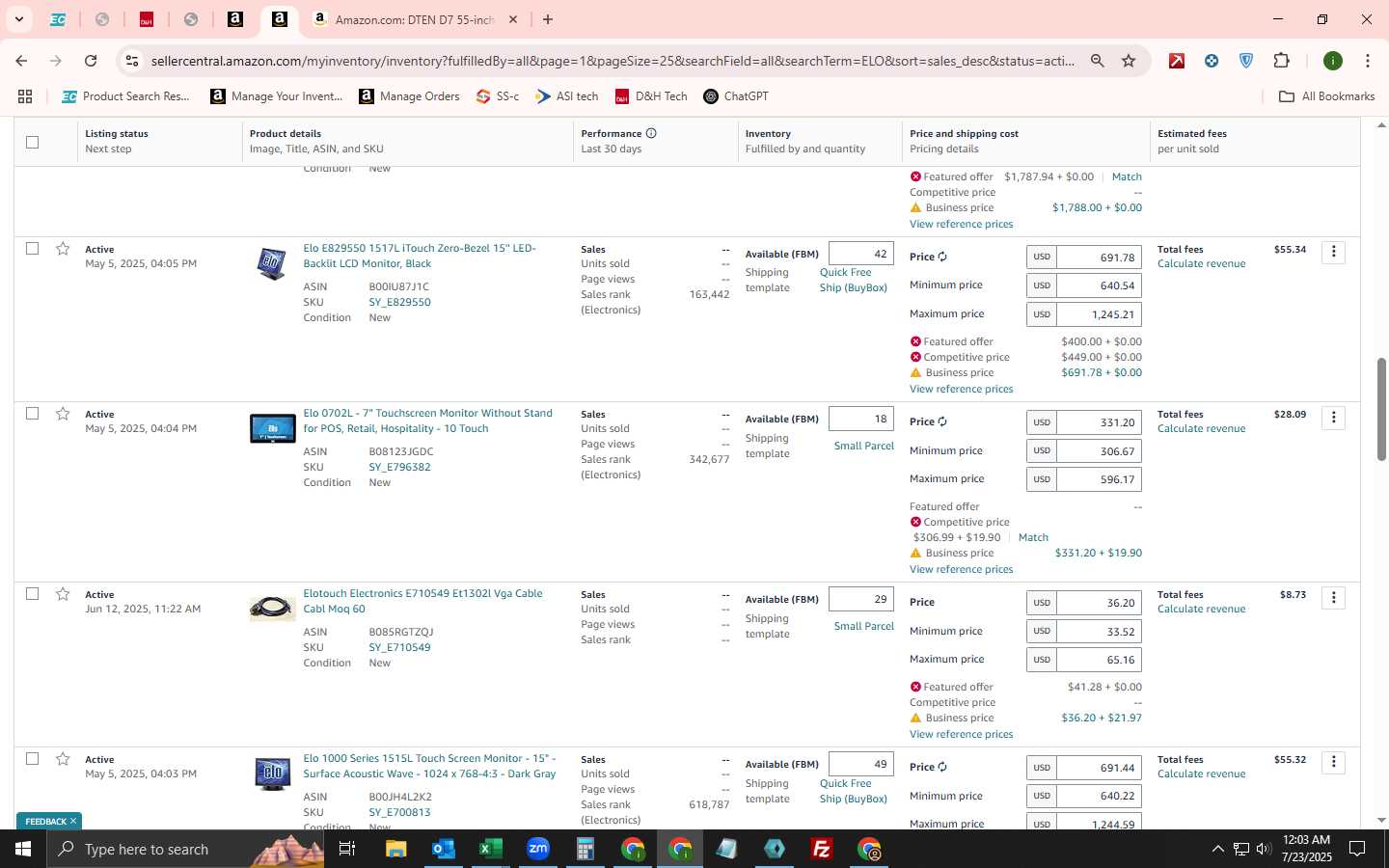Star the Elotouch VGA Cable listing
Image resolution: width=1389 pixels, height=868 pixels.
pyautogui.click(x=63, y=594)
